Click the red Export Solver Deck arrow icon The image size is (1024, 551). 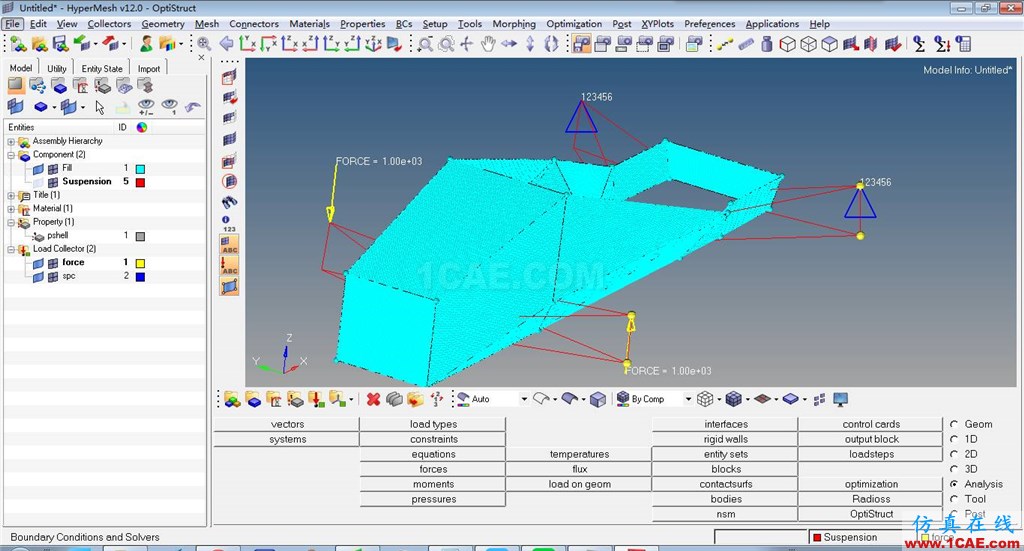(x=110, y=44)
